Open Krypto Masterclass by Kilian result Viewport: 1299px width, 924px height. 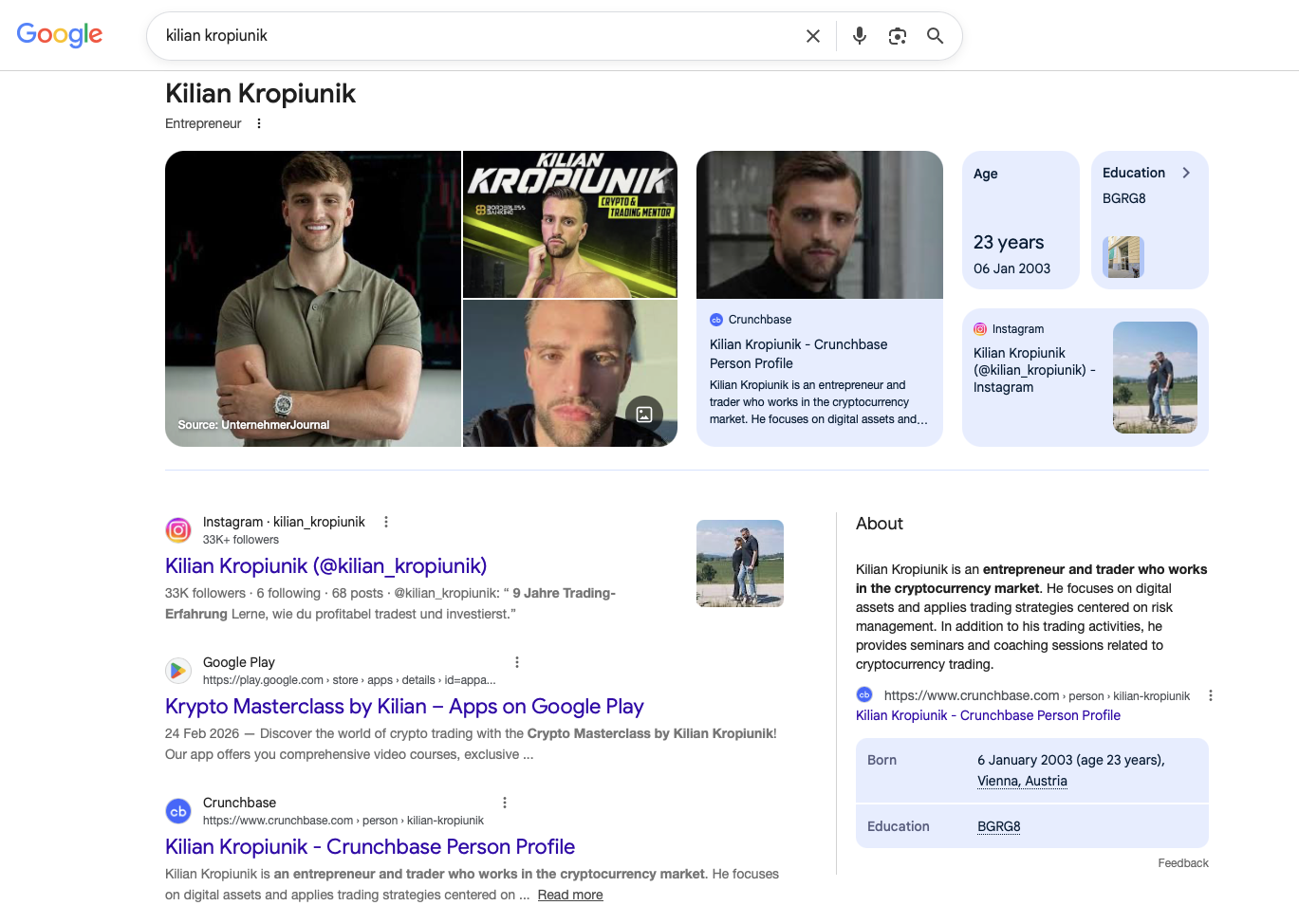click(404, 707)
